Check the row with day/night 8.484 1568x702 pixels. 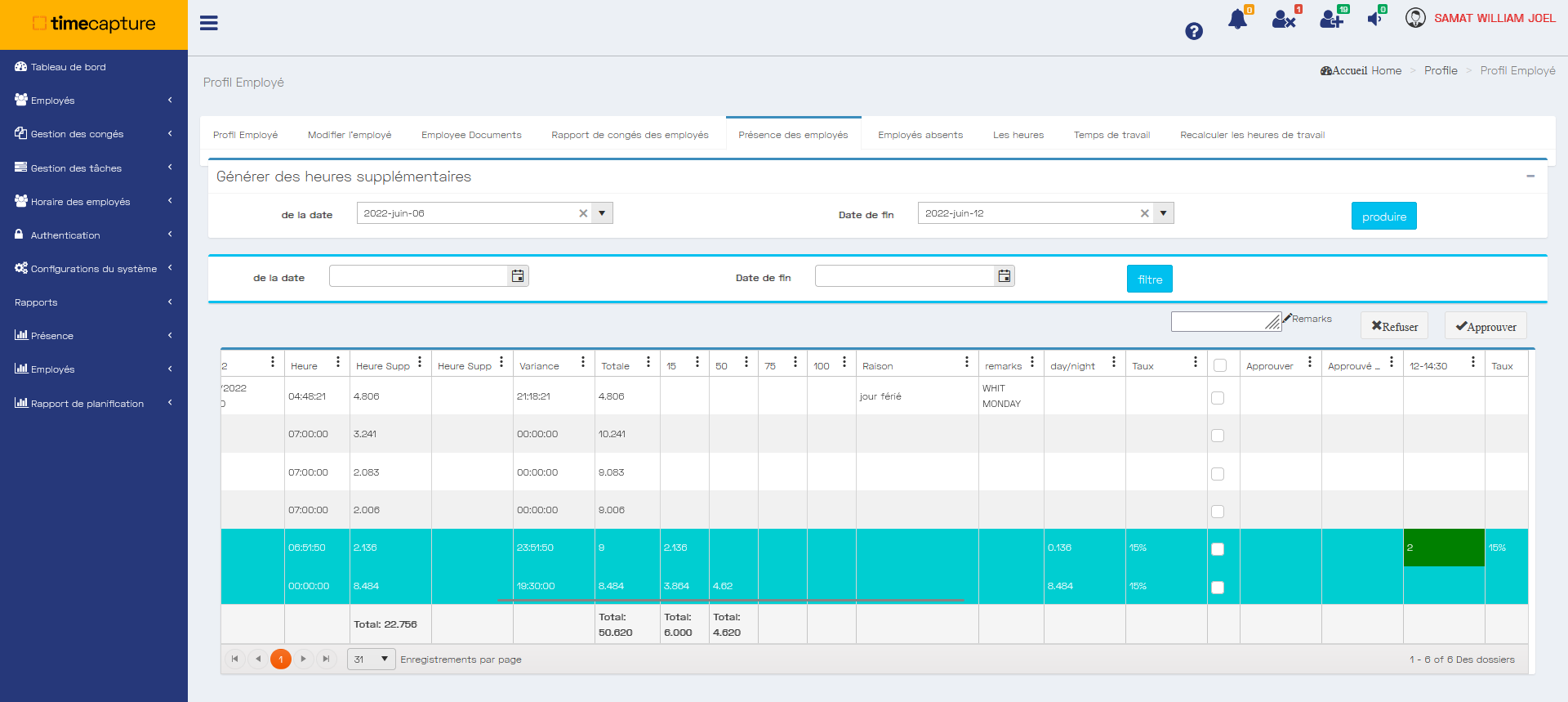point(1218,588)
